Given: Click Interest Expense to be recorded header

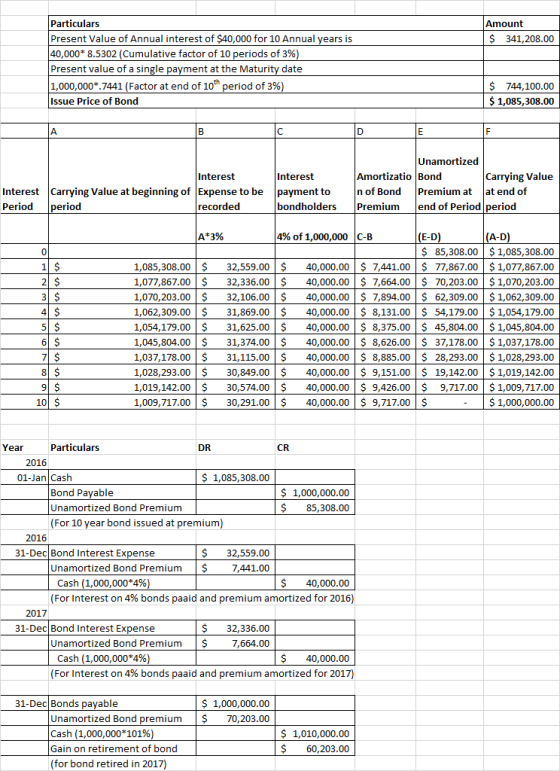Looking at the screenshot, I should (x=236, y=176).
